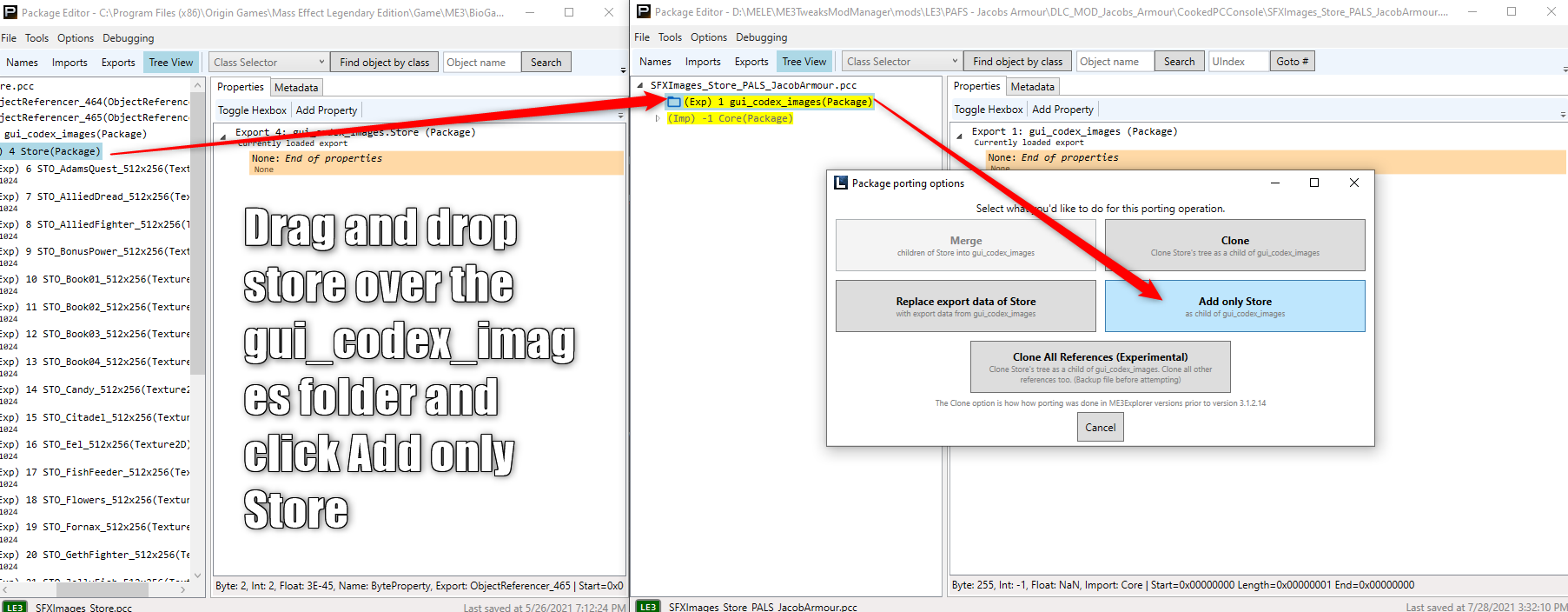
Task: Click the Goto # button
Action: 1293,62
